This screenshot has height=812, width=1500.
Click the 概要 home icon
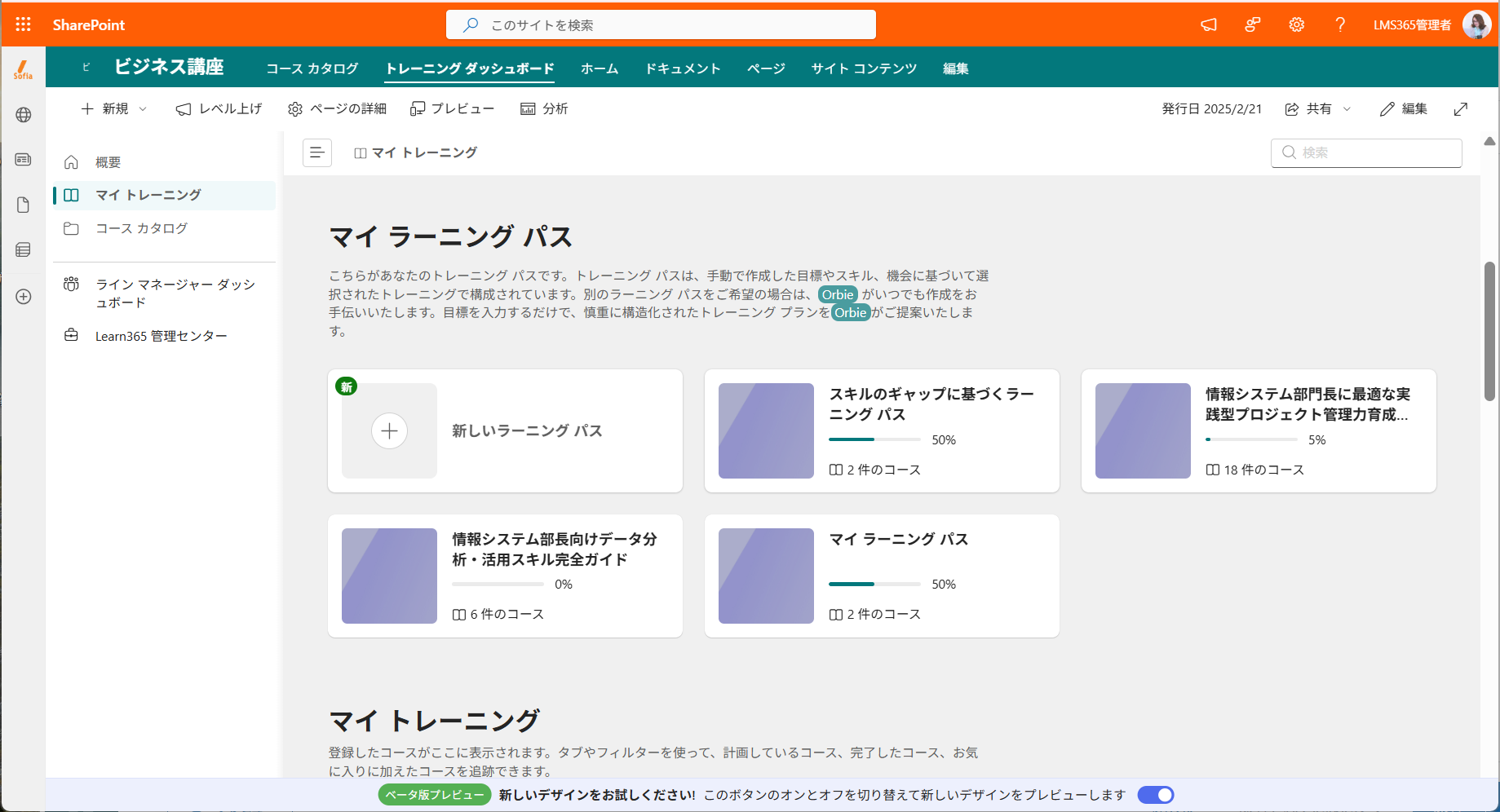click(71, 162)
